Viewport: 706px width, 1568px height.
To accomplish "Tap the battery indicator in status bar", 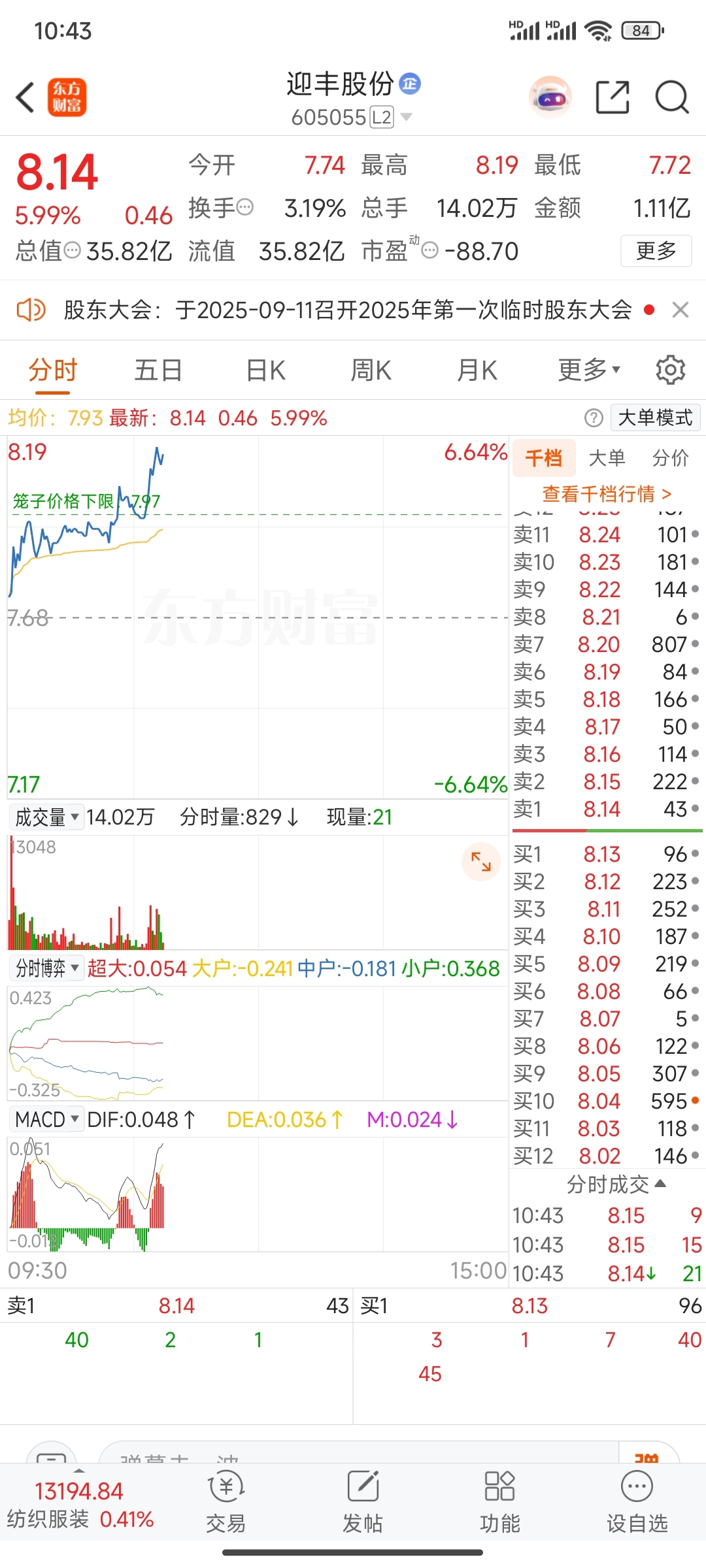I will point(643,30).
